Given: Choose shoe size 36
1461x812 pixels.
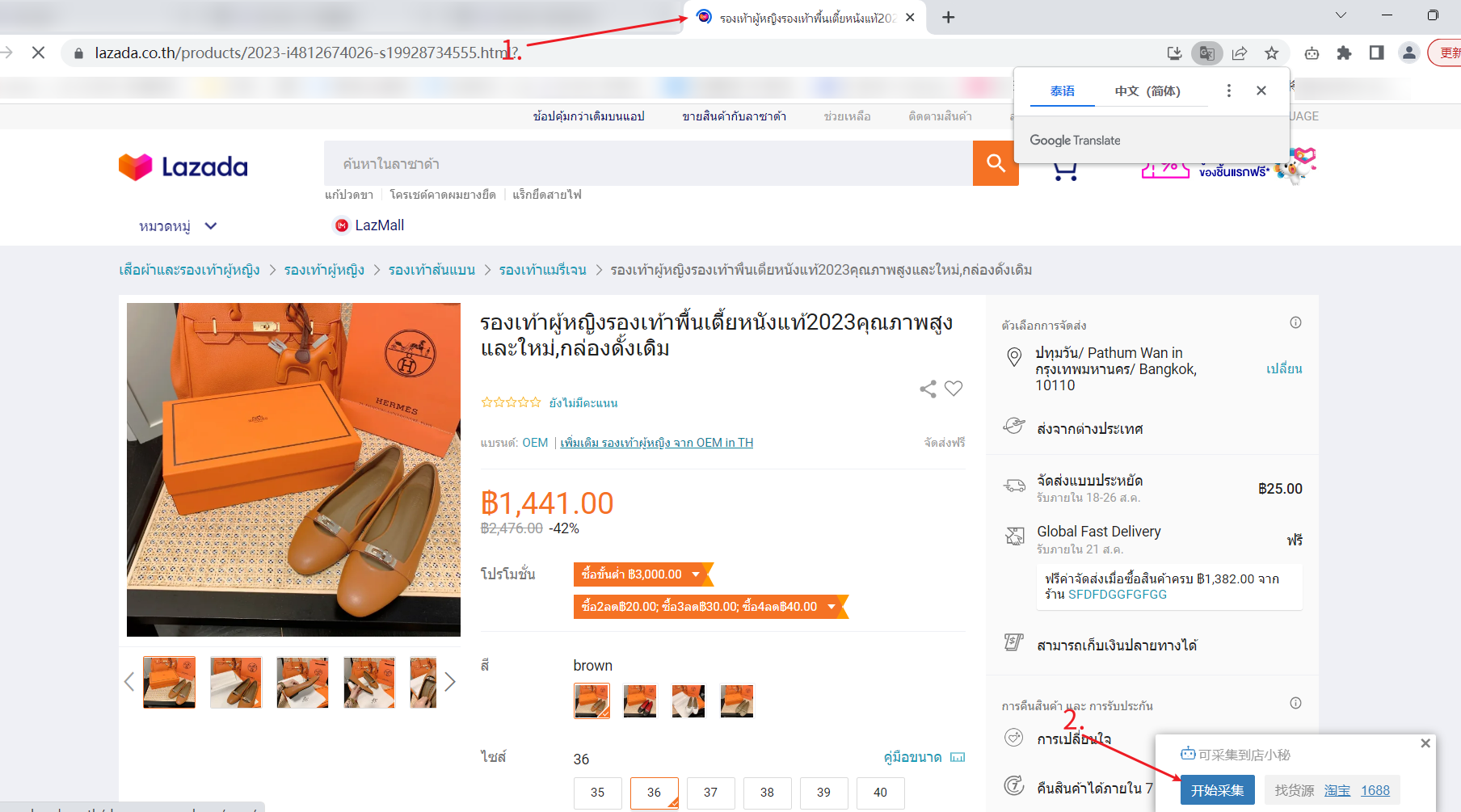Looking at the screenshot, I should click(x=655, y=793).
